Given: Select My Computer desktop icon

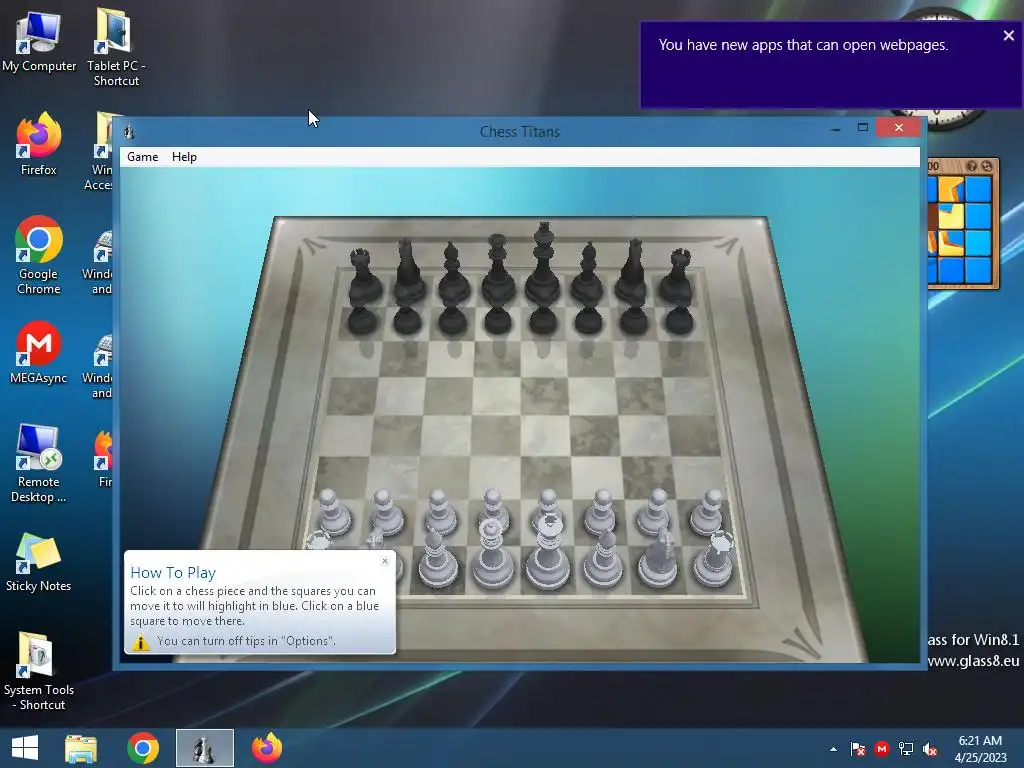Looking at the screenshot, I should [x=39, y=42].
